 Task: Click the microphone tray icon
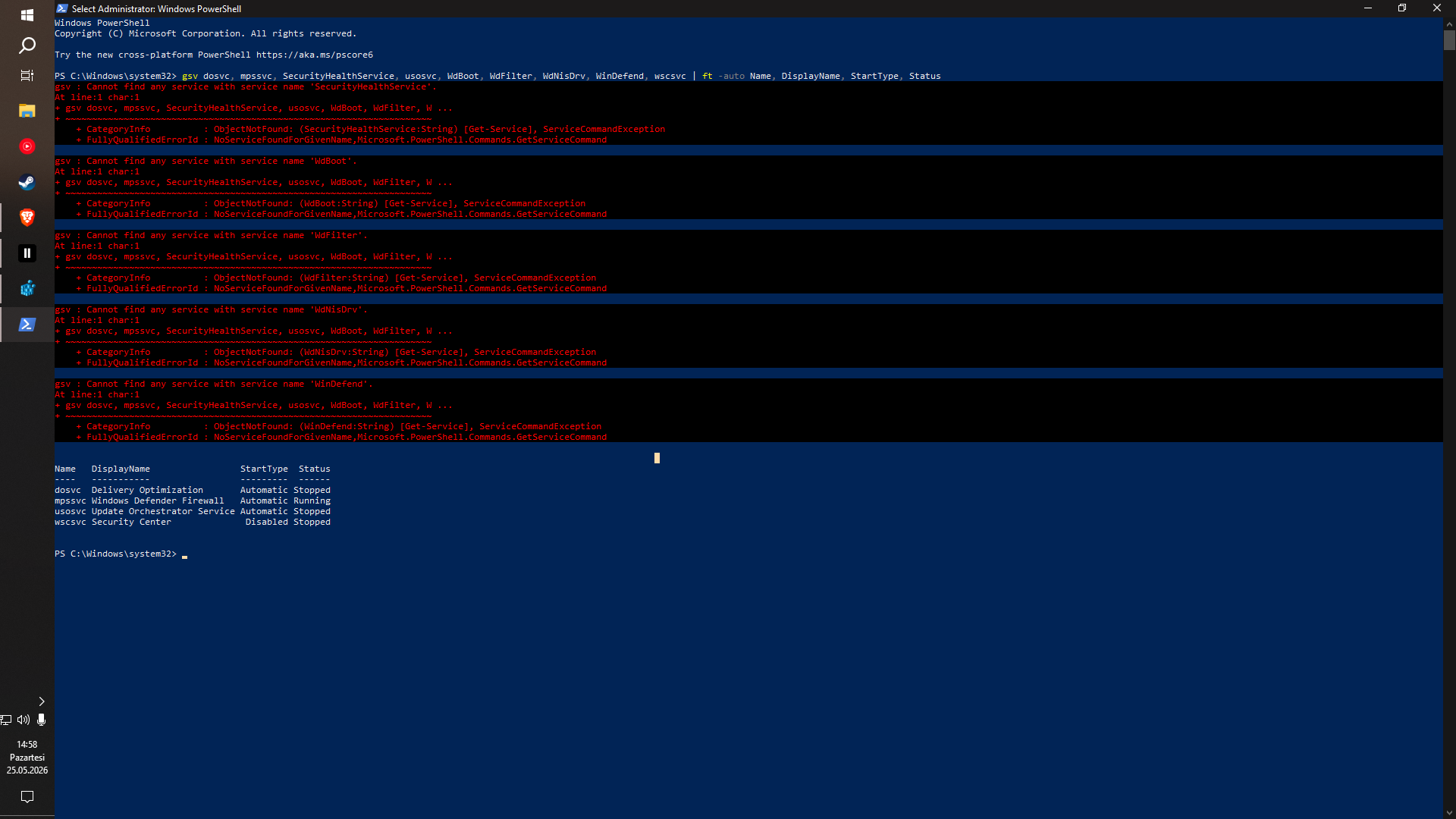click(41, 720)
